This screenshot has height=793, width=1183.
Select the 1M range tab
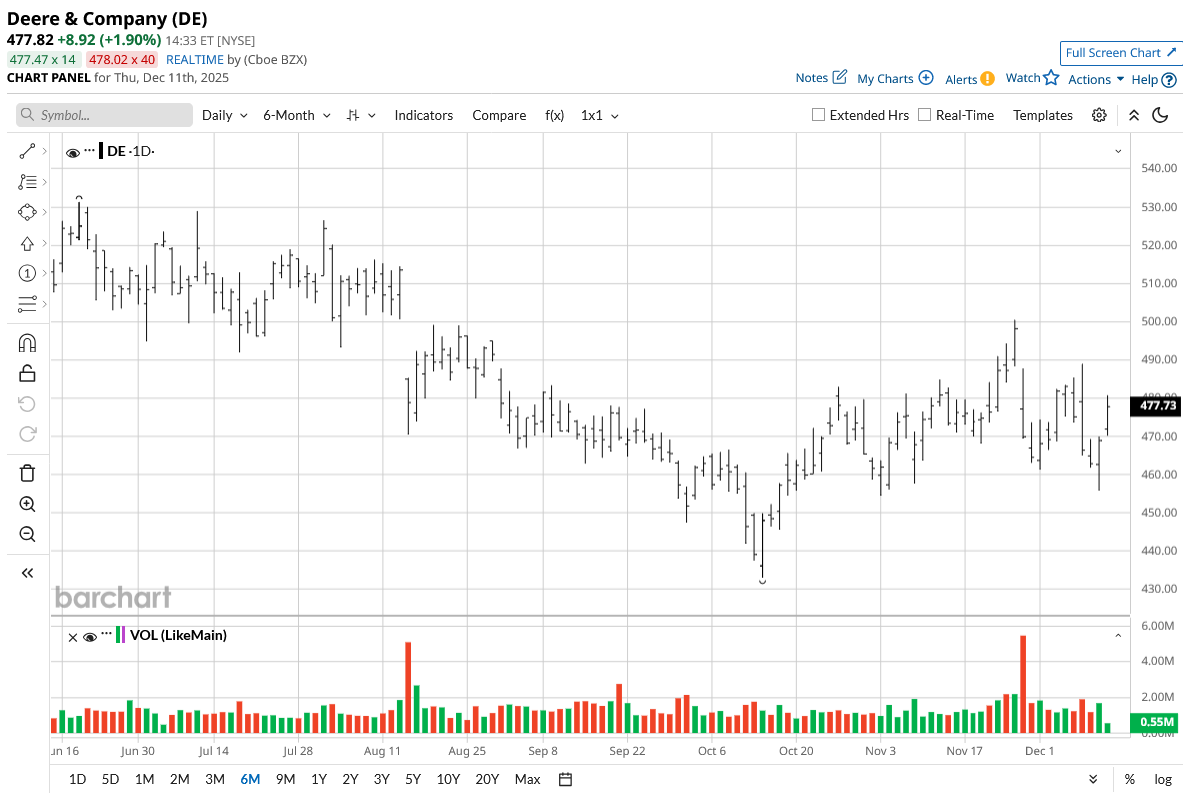click(144, 779)
